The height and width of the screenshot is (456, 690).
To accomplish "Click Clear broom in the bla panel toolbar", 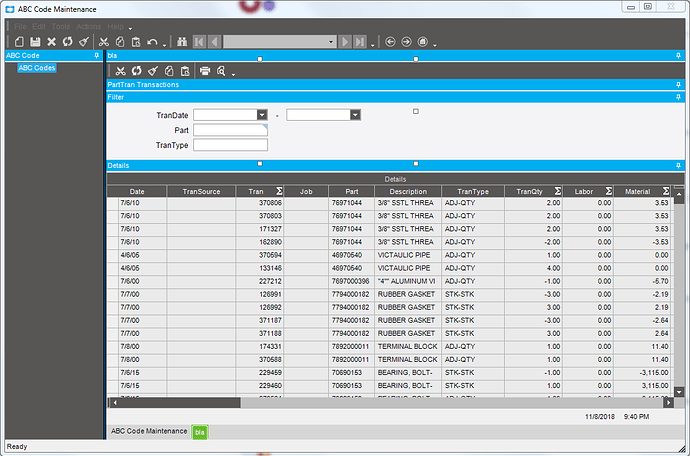I will coord(153,71).
